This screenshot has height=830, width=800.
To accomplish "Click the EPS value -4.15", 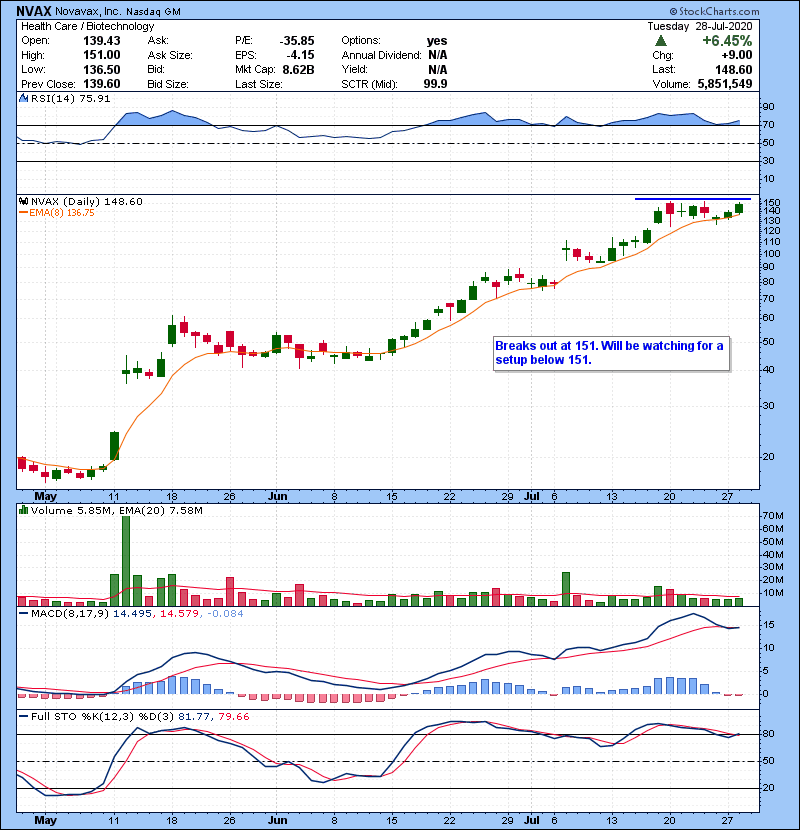I will [300, 55].
